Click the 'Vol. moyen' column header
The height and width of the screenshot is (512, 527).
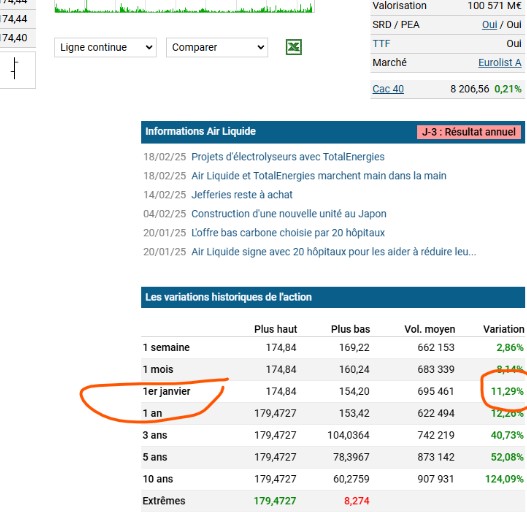click(x=430, y=329)
